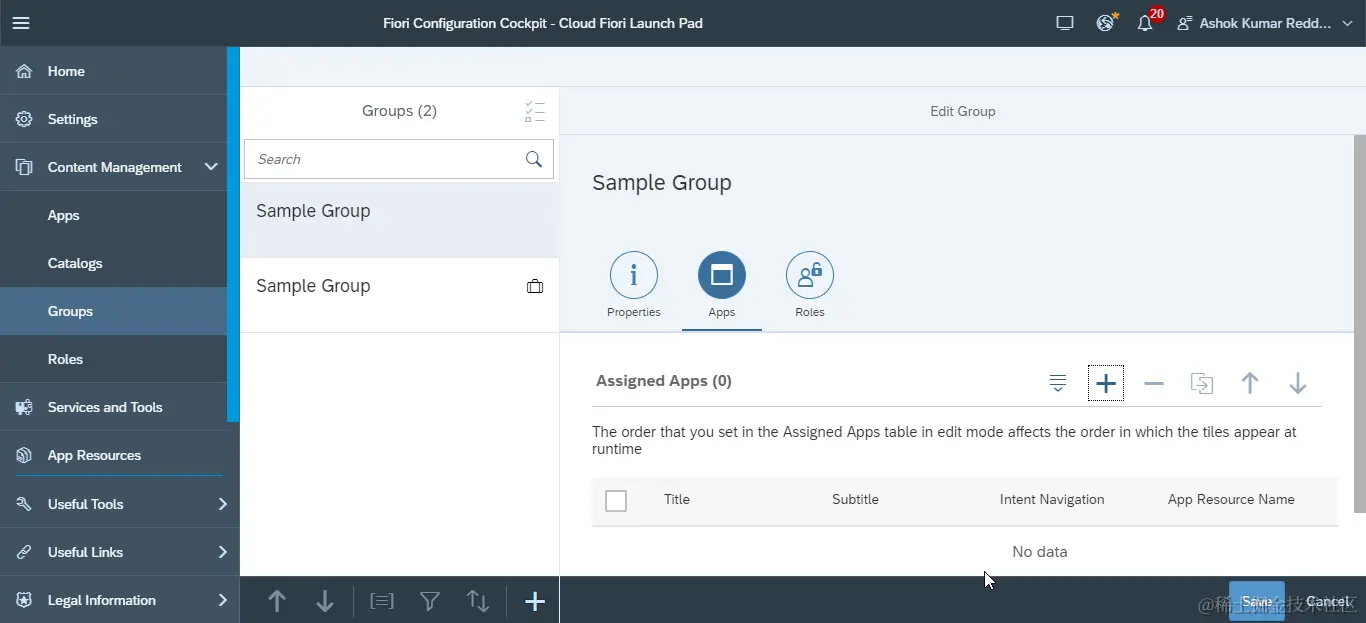
Task: Move assigned app up with arrow icon
Action: tap(1250, 383)
